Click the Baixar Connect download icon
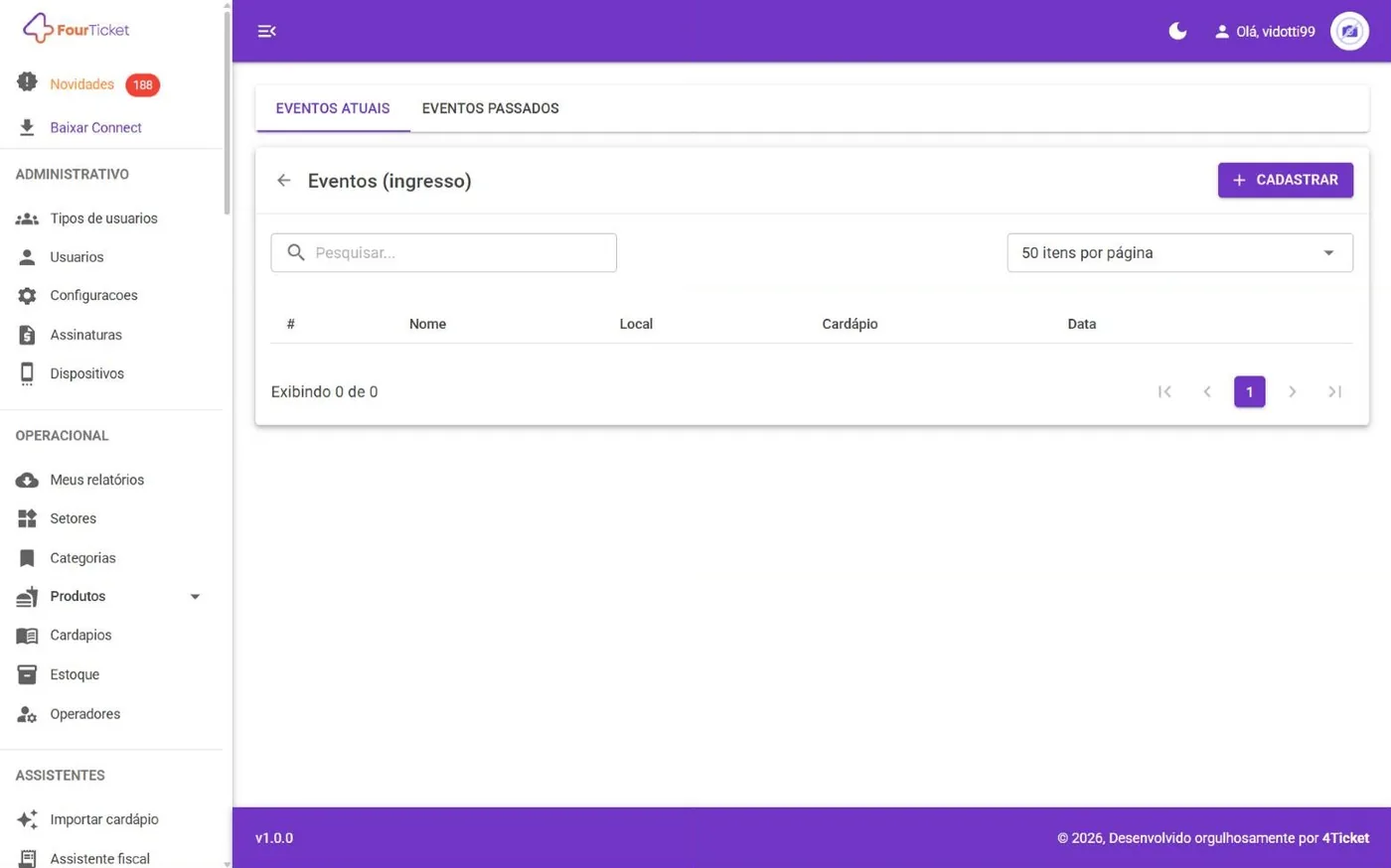This screenshot has width=1391, height=868. (27, 127)
